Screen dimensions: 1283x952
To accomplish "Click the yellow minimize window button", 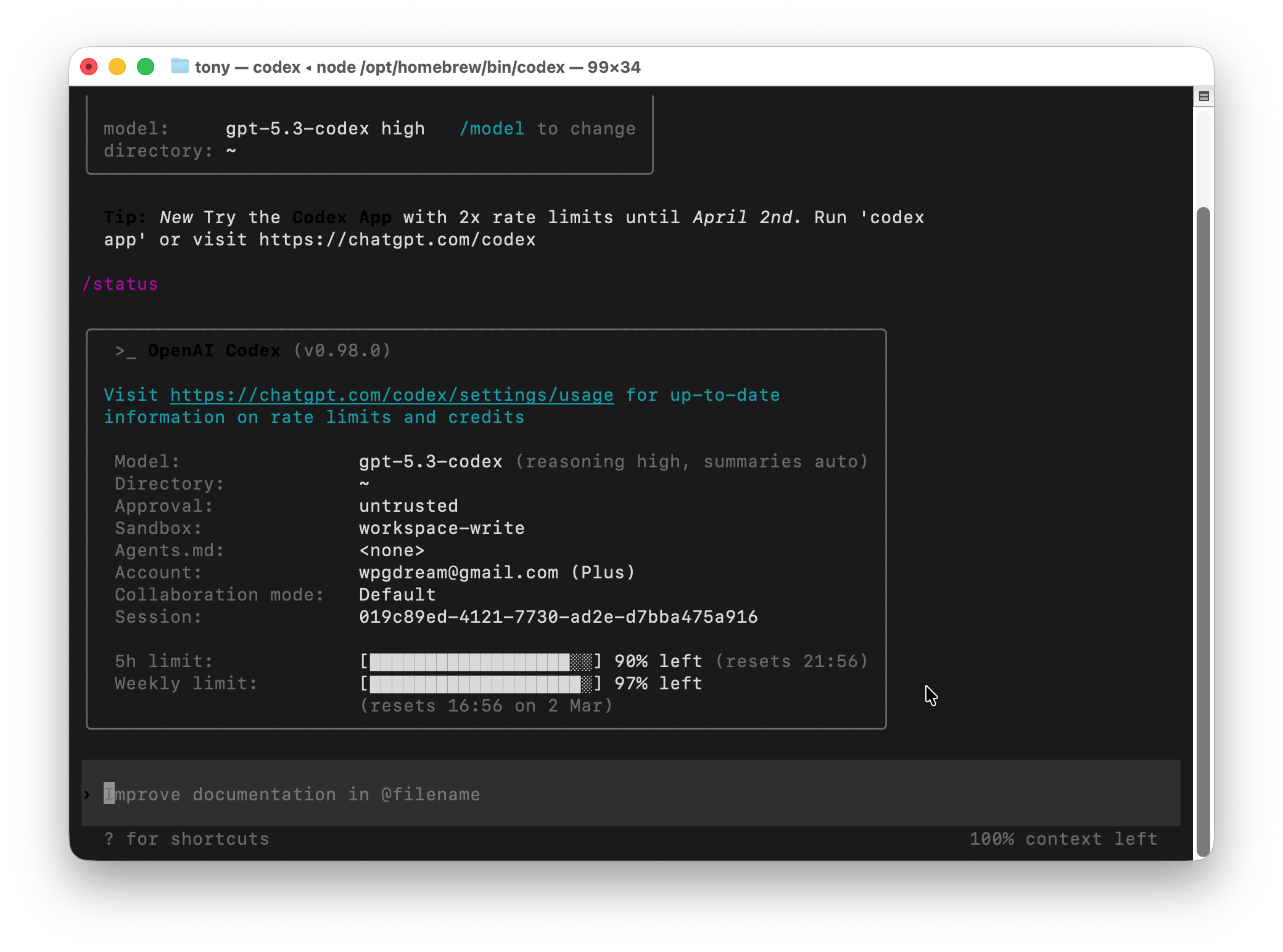I will point(117,67).
